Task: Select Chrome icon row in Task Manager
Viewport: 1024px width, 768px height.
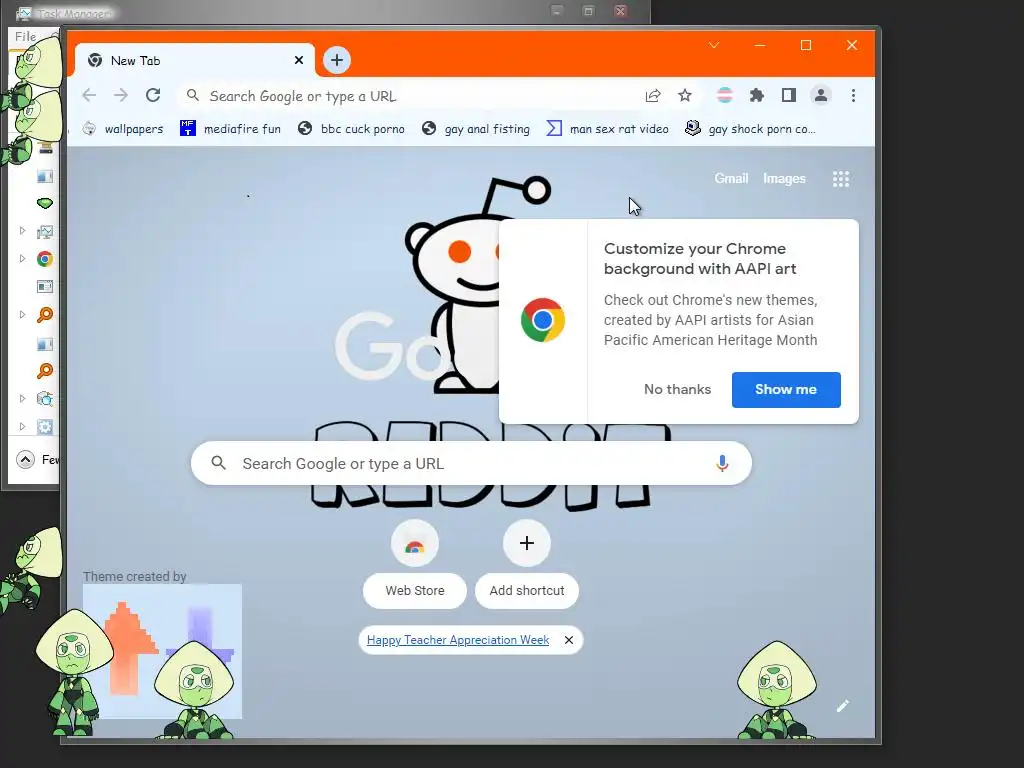Action: coord(45,259)
